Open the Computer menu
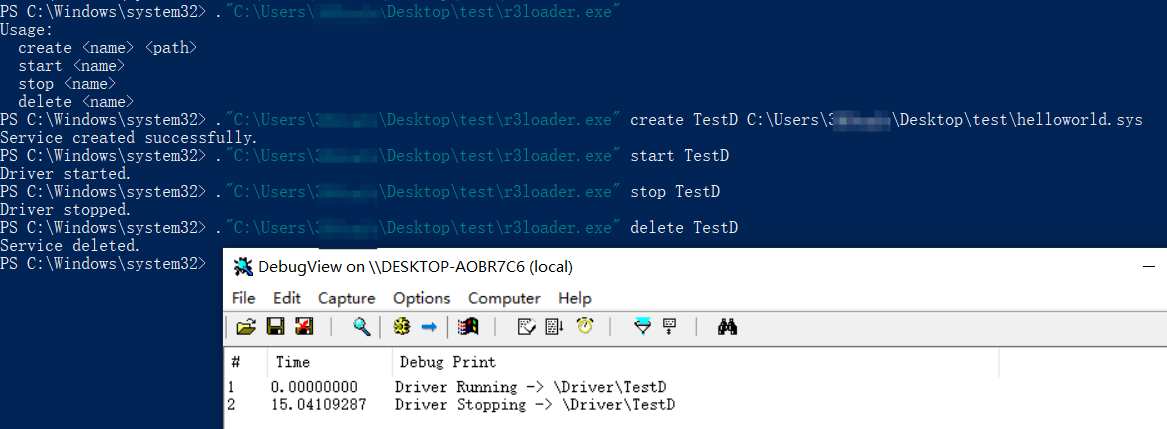Viewport: 1167px width, 429px height. 504,298
